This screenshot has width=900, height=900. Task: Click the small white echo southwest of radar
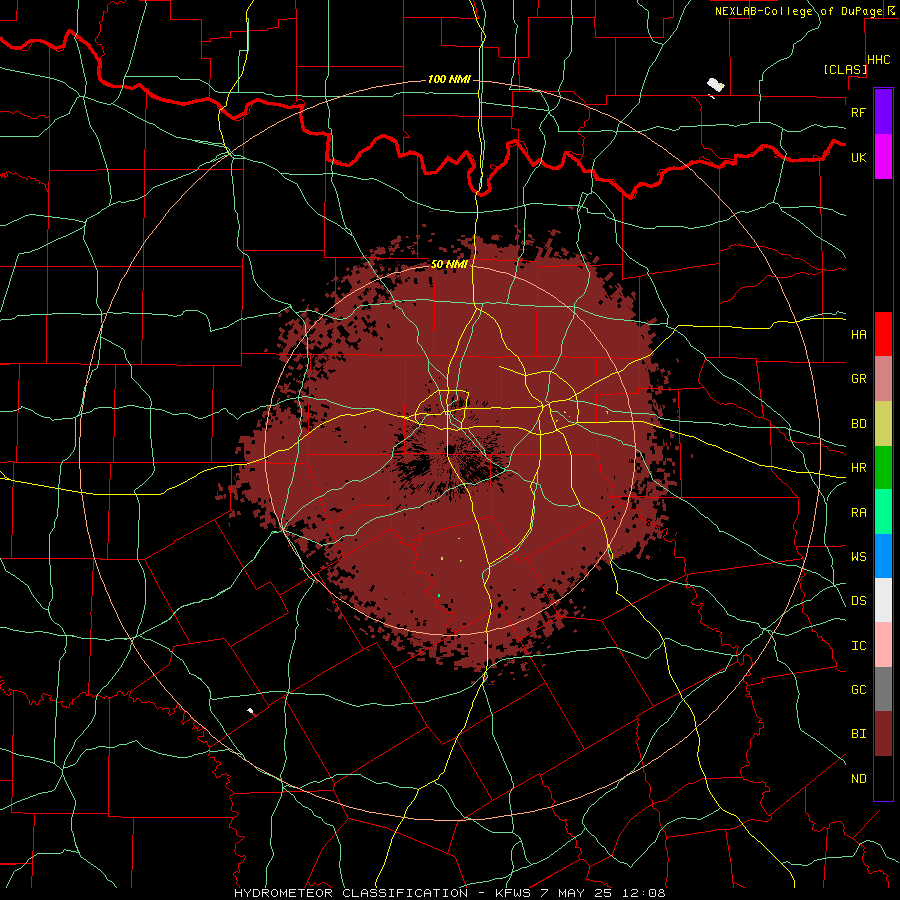click(250, 711)
